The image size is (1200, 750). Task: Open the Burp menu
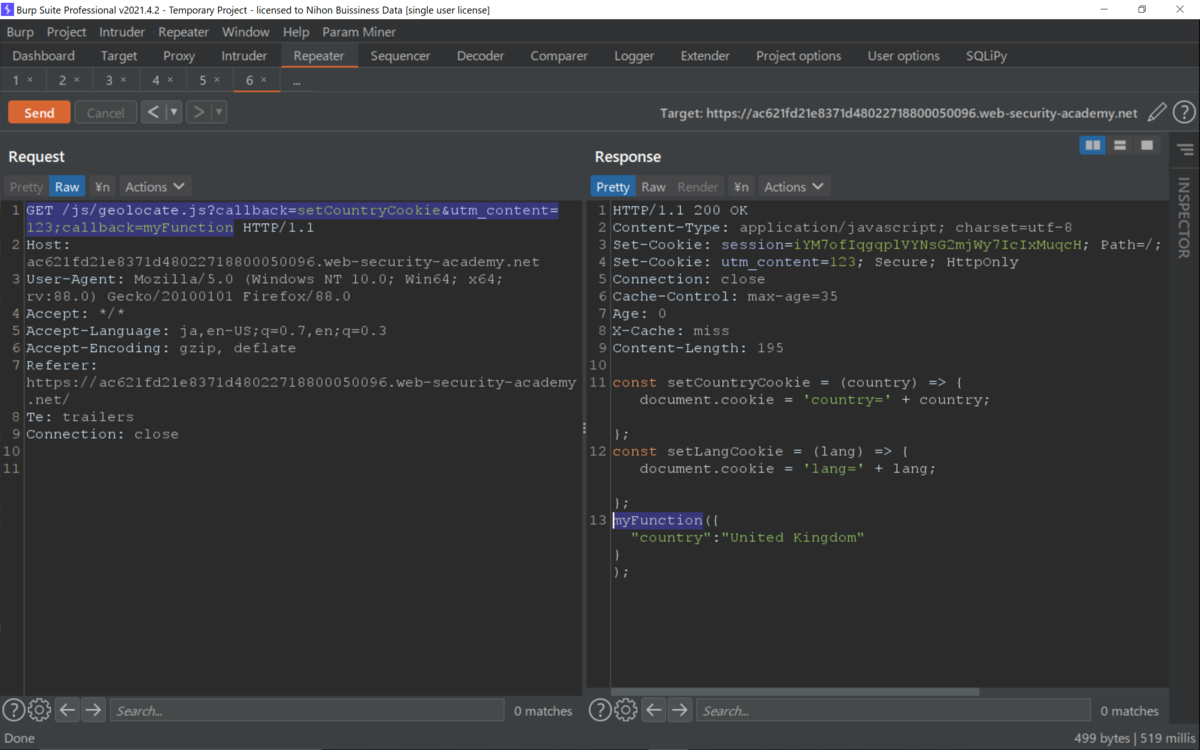tap(20, 32)
